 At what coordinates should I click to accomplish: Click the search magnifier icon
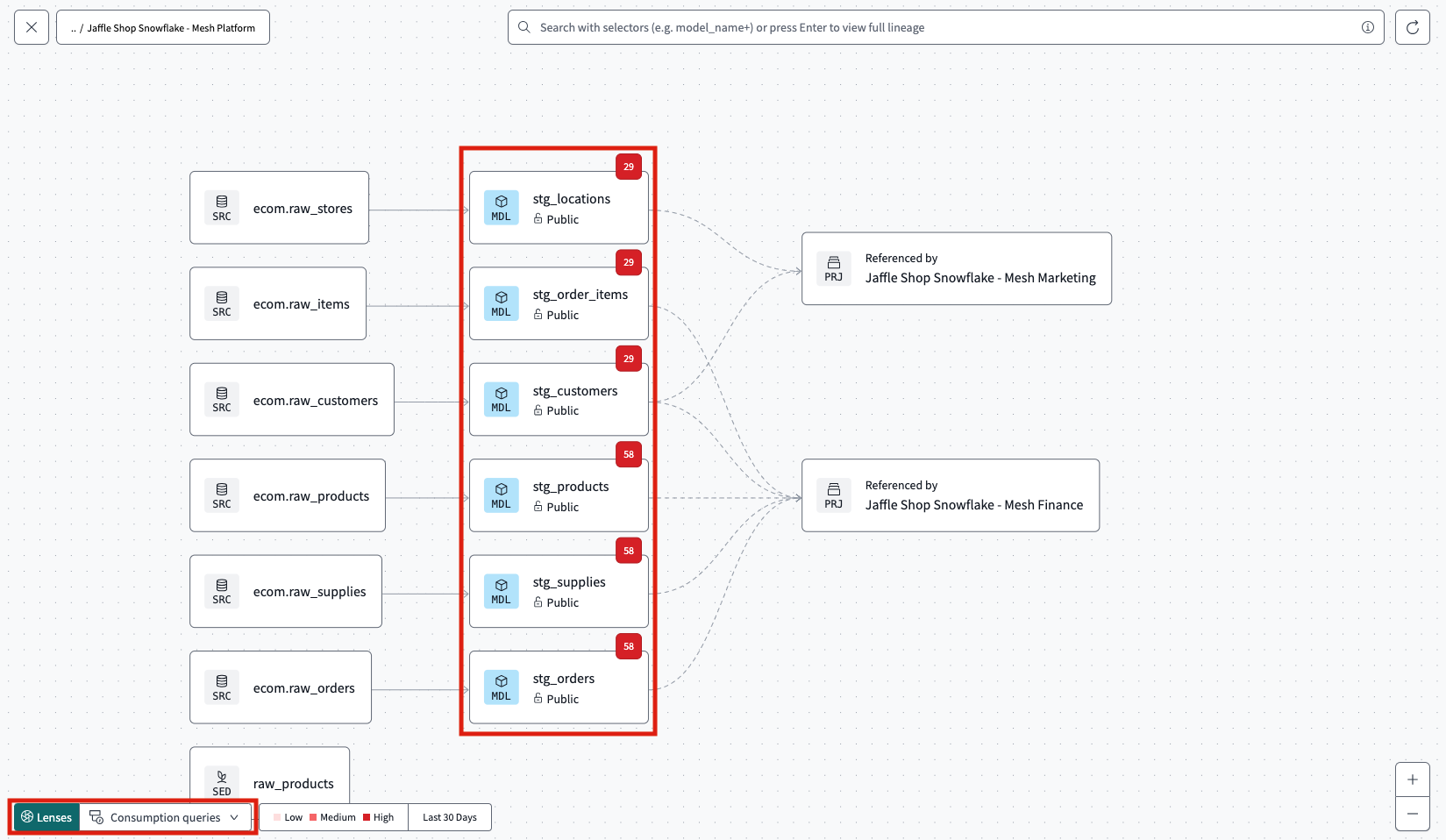(x=524, y=27)
